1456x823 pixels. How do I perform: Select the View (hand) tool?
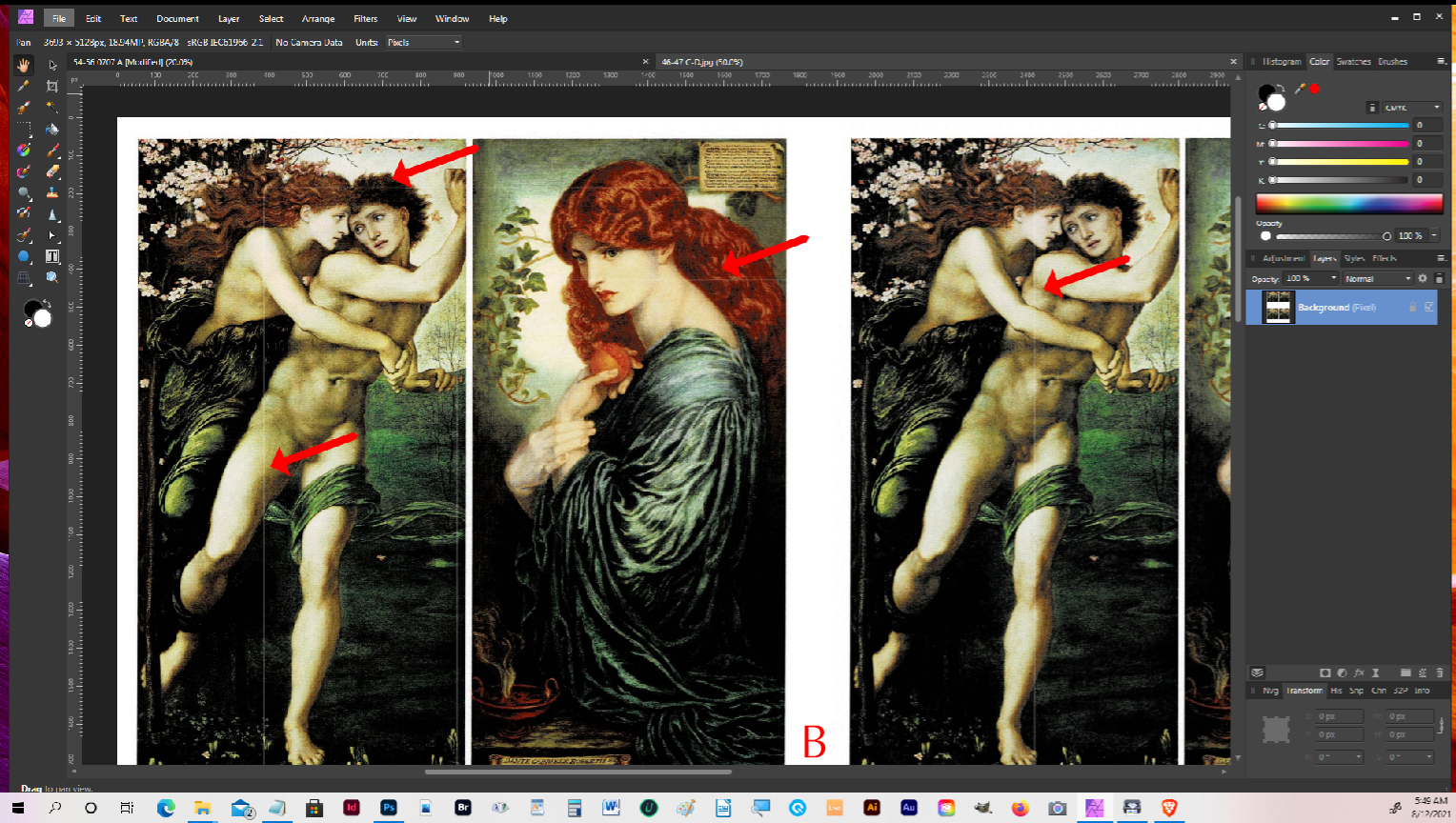[23, 65]
